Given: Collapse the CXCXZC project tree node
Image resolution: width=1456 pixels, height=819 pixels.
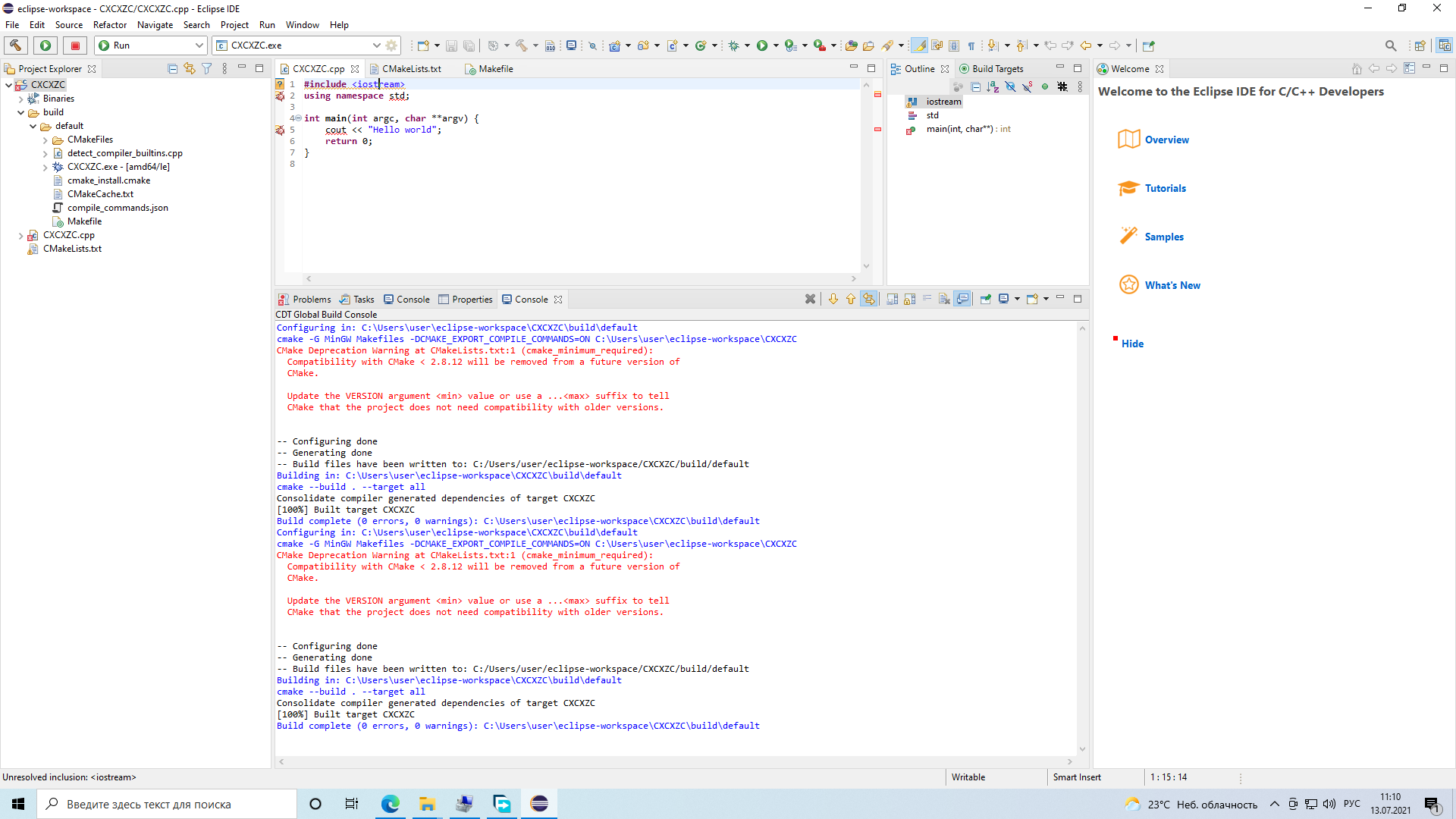Looking at the screenshot, I should tap(8, 85).
